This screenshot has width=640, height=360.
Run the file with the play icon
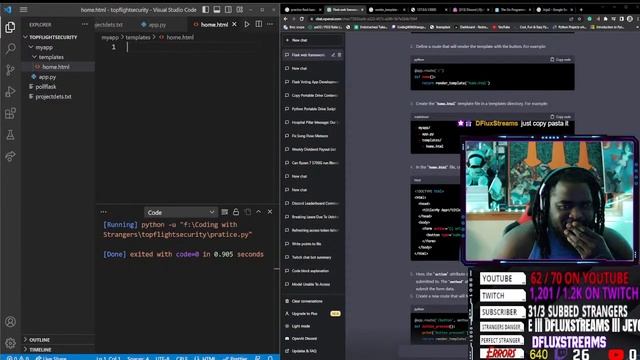[x=247, y=24]
